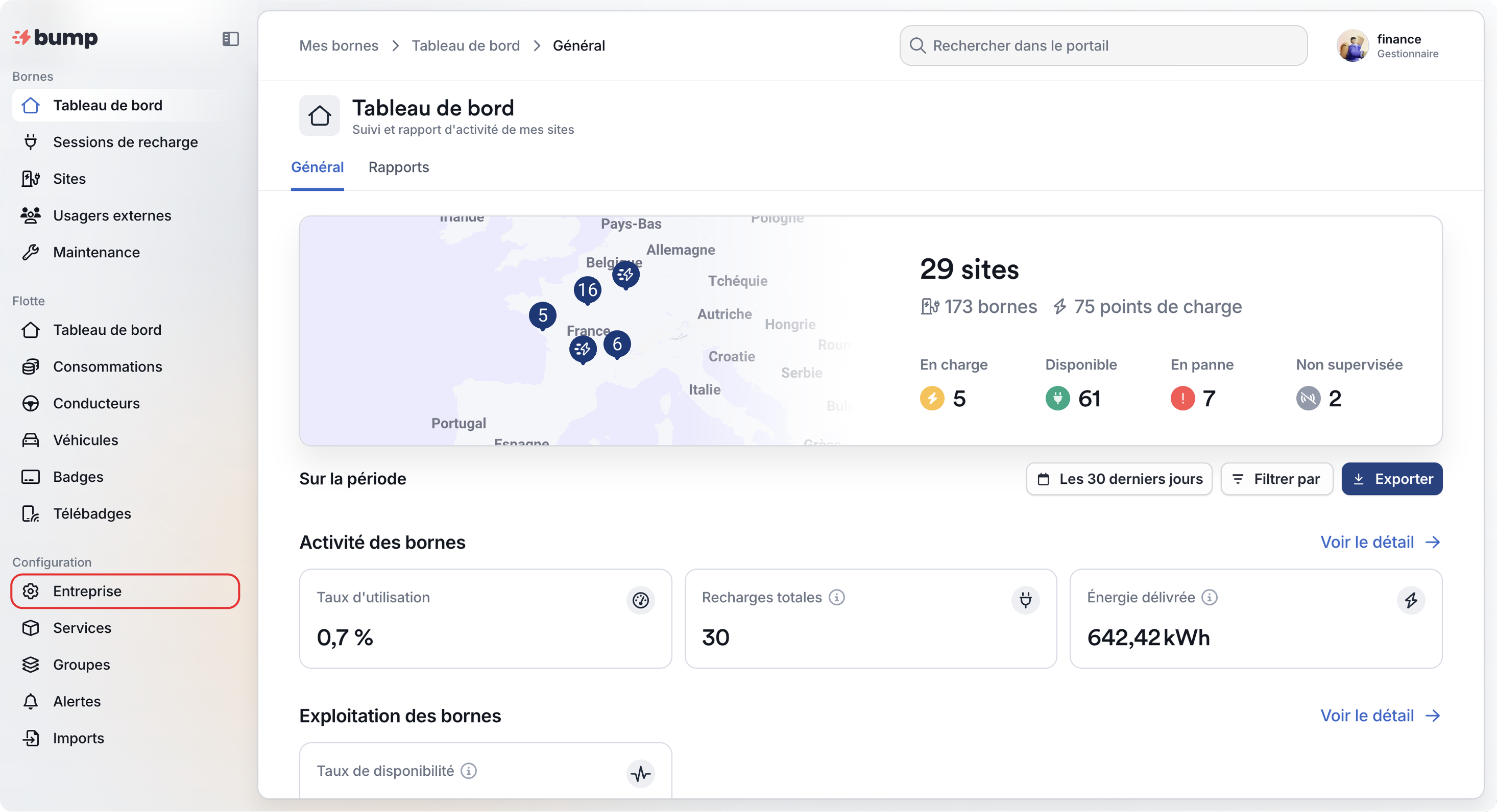Screen dimensions: 1497x812
Task: Select the Général tab
Action: (x=317, y=167)
